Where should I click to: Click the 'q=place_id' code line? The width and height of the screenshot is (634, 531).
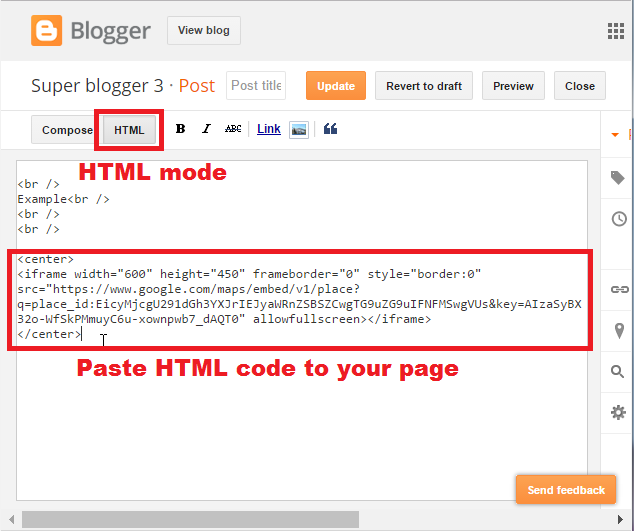[x=299, y=304]
